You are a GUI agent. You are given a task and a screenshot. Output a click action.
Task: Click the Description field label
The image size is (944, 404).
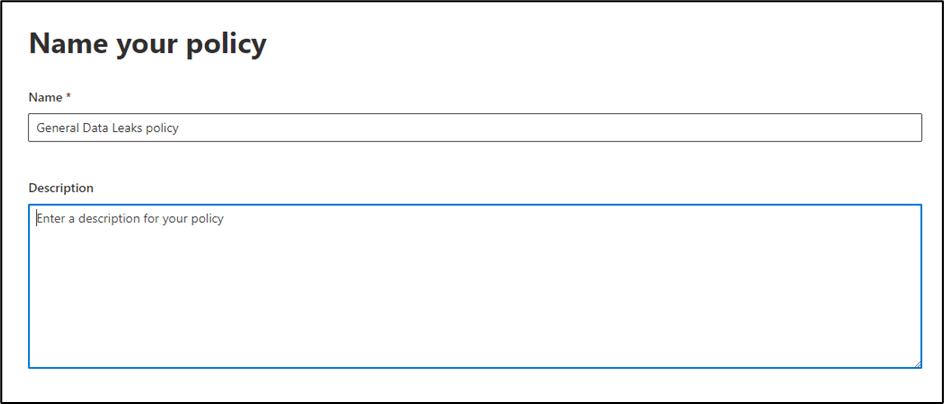(61, 188)
